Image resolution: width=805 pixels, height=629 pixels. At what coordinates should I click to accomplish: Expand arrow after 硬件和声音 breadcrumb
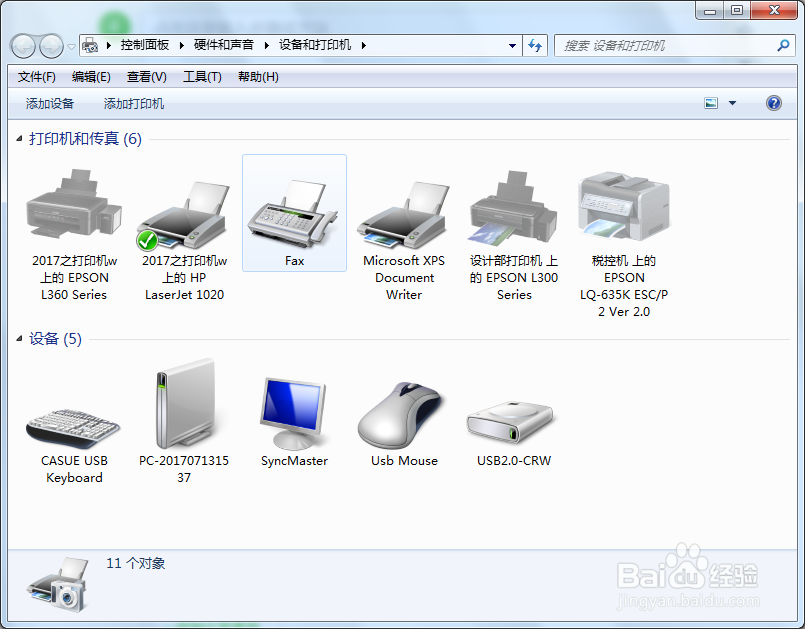click(x=266, y=46)
